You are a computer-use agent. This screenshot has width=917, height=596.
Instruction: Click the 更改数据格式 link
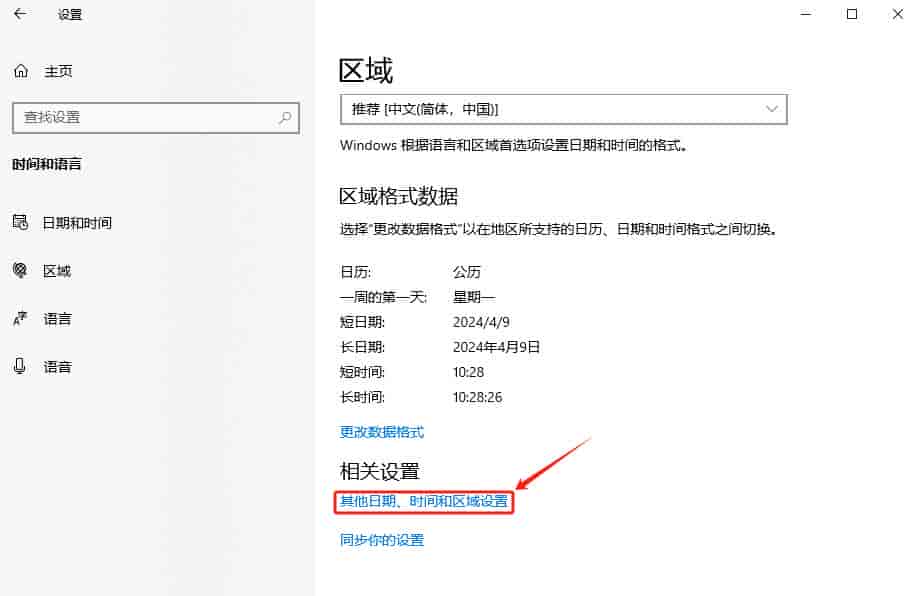point(382,432)
